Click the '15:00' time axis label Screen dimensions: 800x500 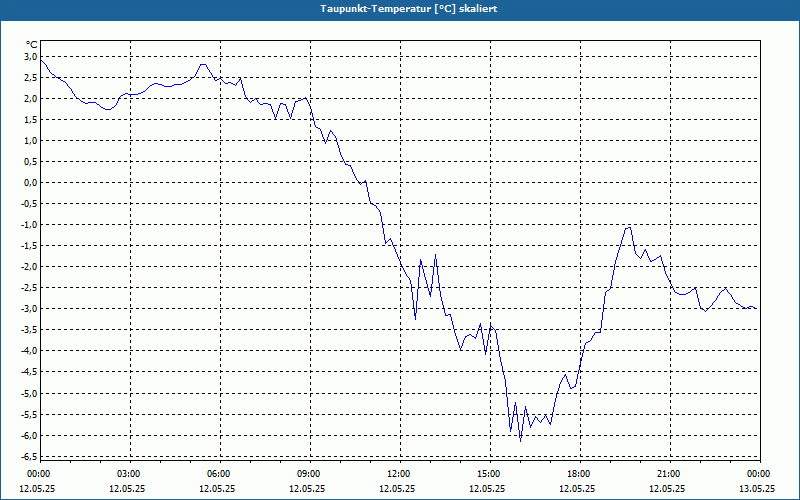coord(488,474)
